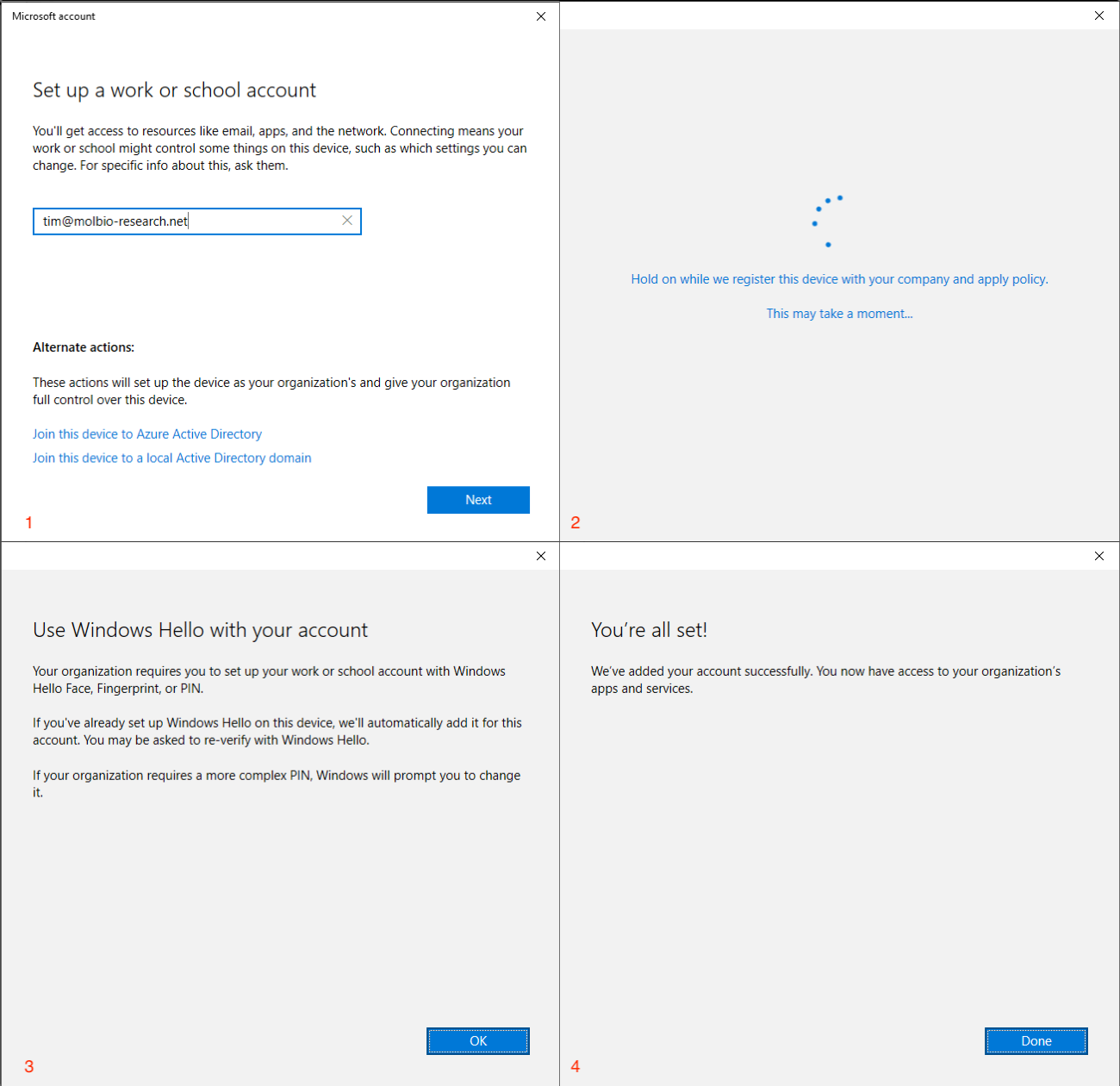The image size is (1120, 1086).
Task: Click the "You'll get access to resources" paragraph
Action: (280, 148)
